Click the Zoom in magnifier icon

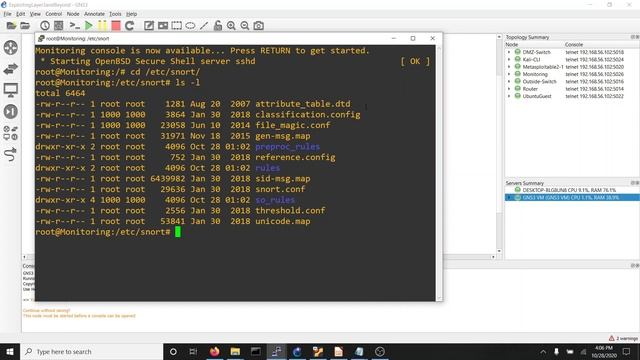coord(231,26)
